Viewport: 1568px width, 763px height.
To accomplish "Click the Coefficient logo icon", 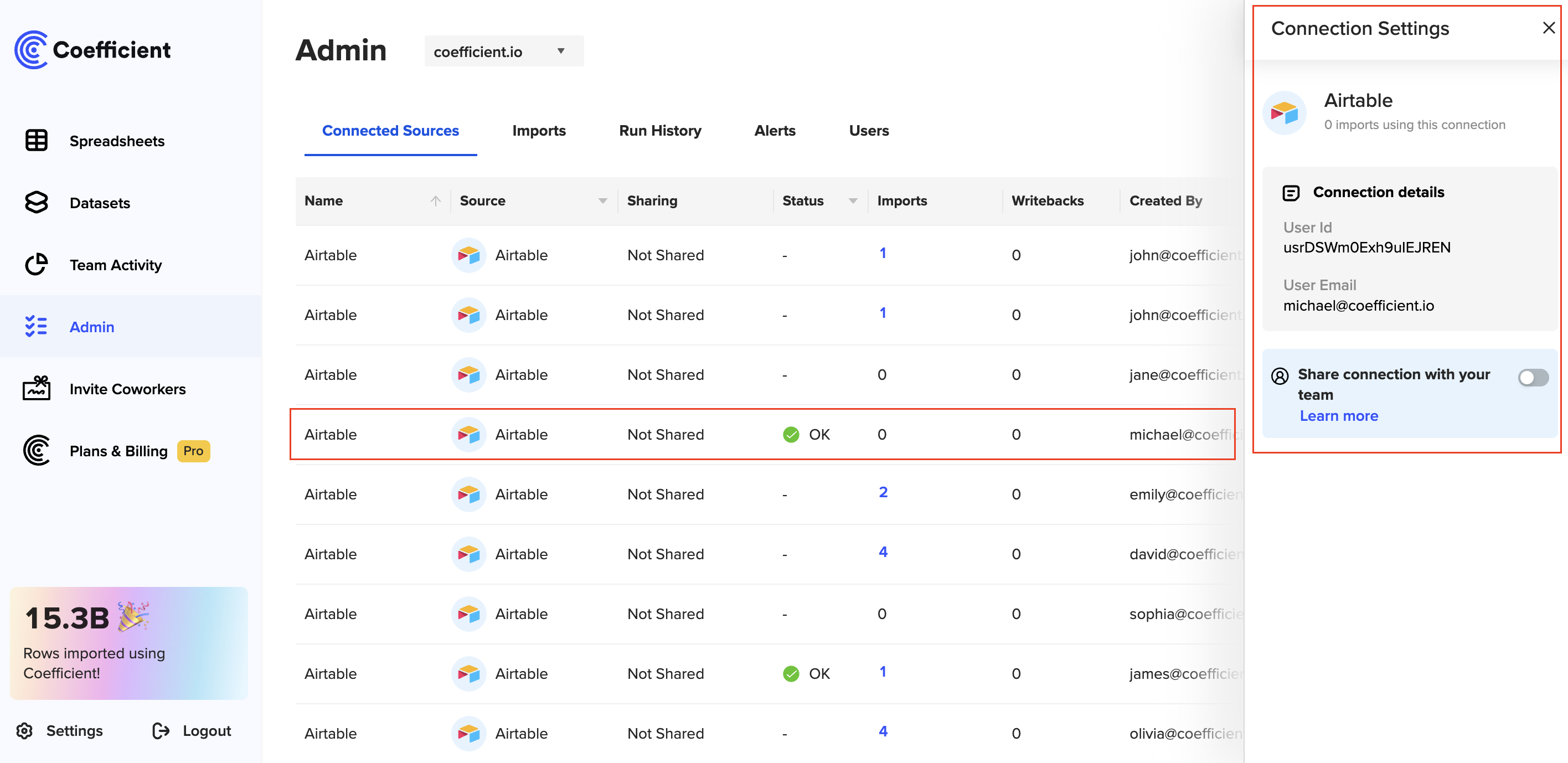I will pyautogui.click(x=31, y=49).
